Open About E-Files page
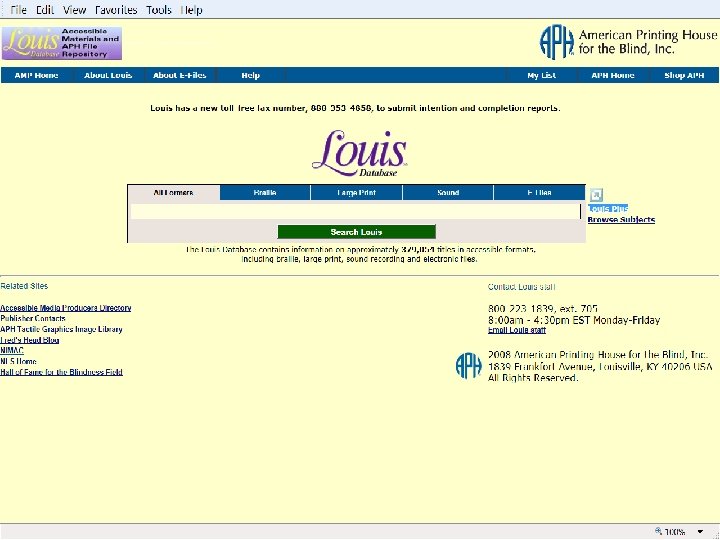 click(180, 75)
